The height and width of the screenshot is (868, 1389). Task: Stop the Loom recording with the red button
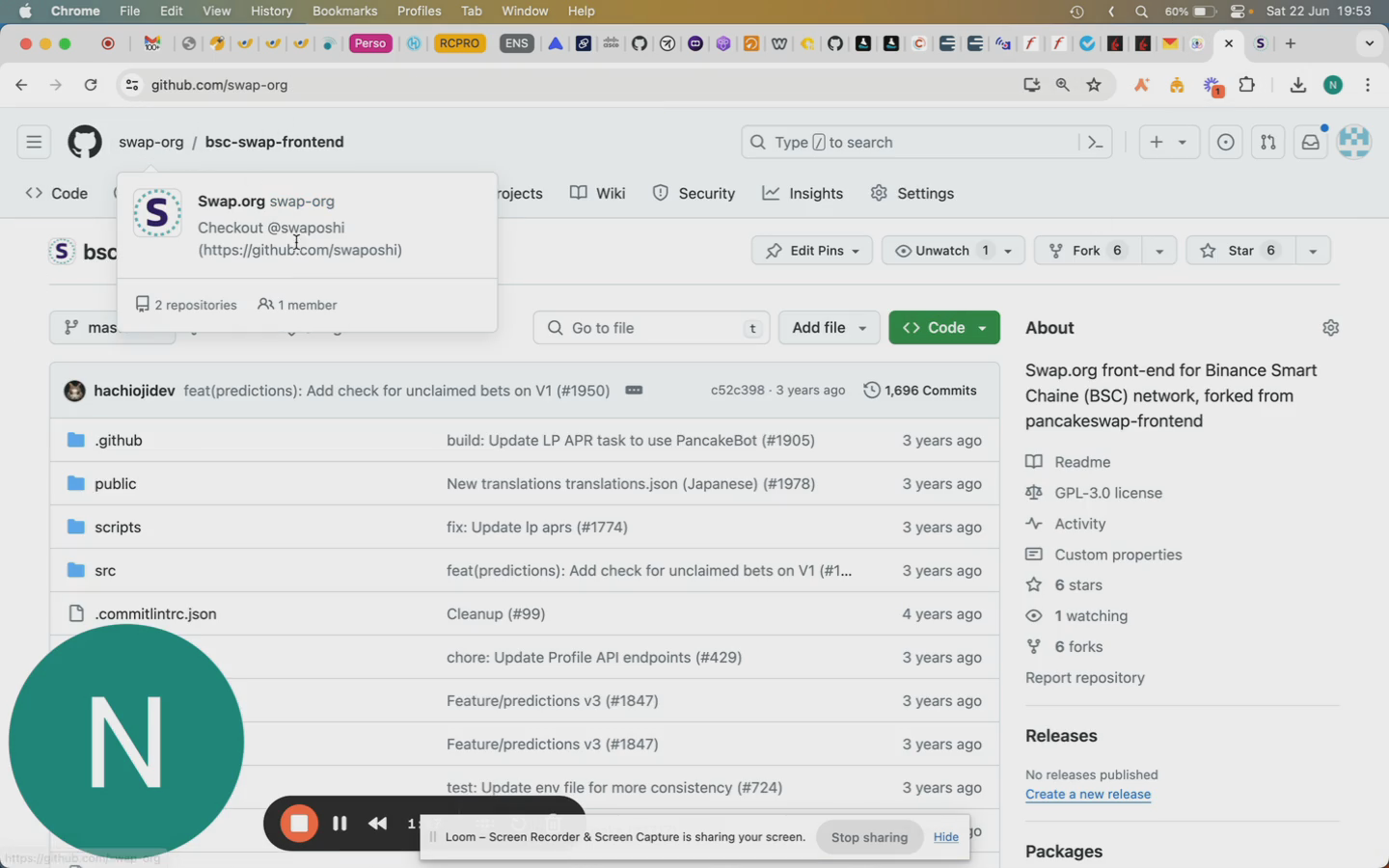(299, 824)
